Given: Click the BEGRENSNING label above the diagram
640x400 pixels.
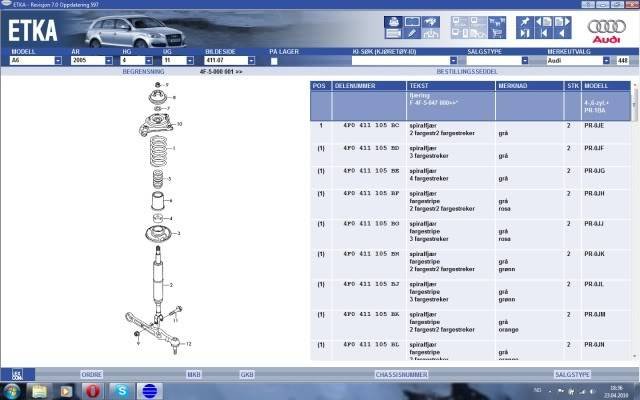Looking at the screenshot, I should 143,73.
